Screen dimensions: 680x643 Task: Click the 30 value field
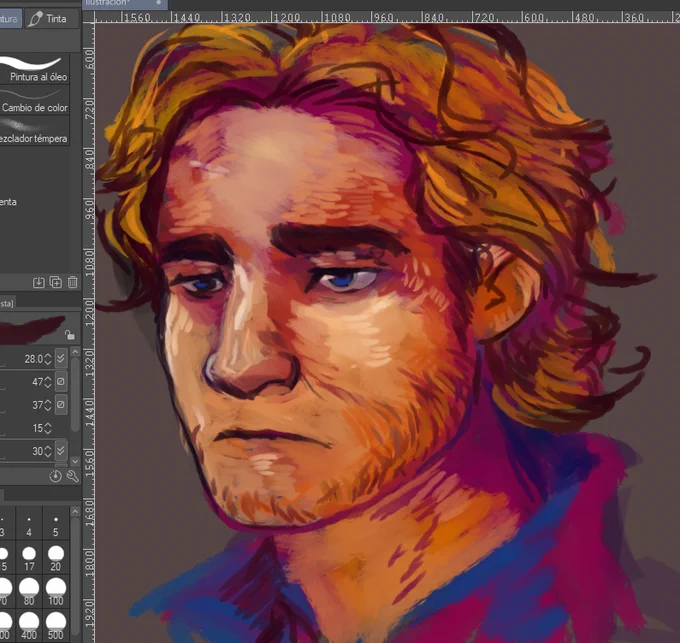tap(37, 451)
